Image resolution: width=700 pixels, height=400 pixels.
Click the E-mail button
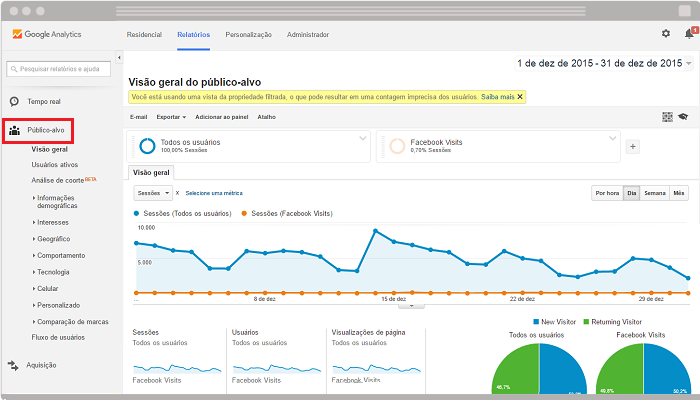point(138,117)
